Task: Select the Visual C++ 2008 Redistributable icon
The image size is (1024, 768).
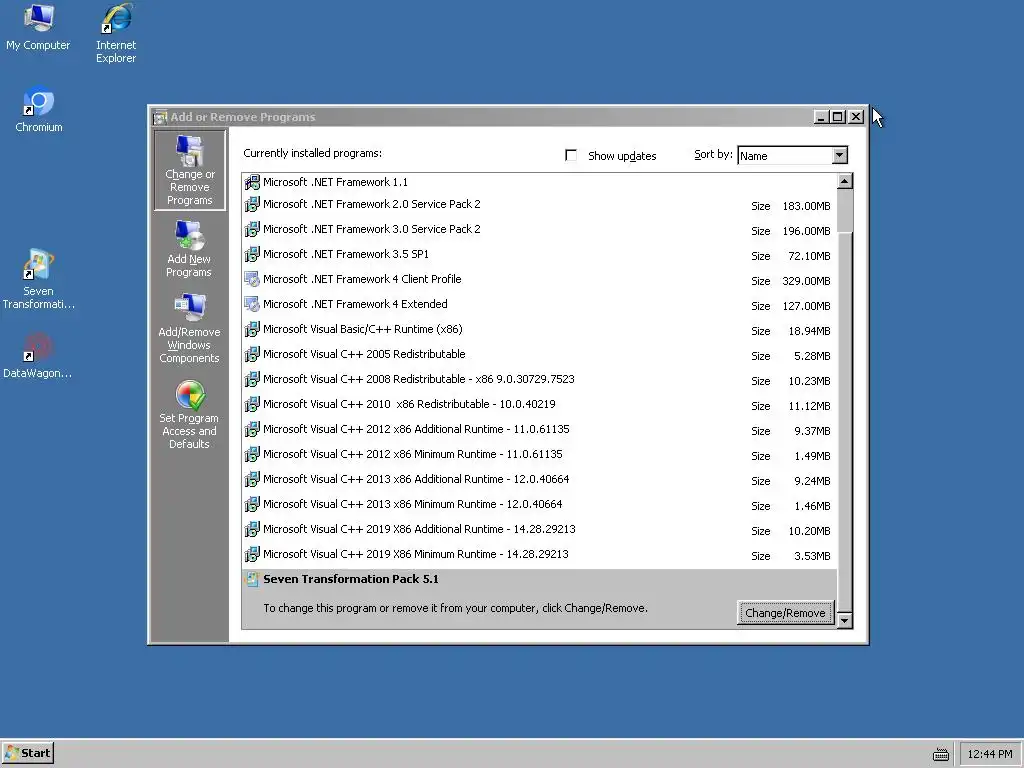Action: [x=252, y=379]
